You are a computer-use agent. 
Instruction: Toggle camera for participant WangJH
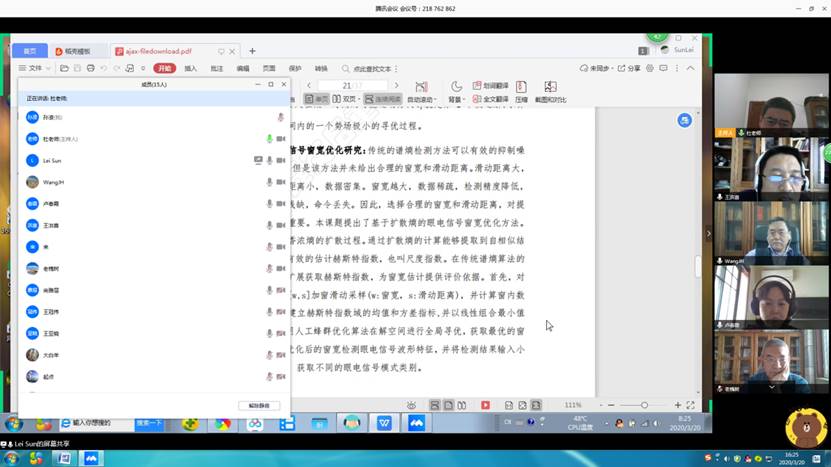tap(281, 182)
